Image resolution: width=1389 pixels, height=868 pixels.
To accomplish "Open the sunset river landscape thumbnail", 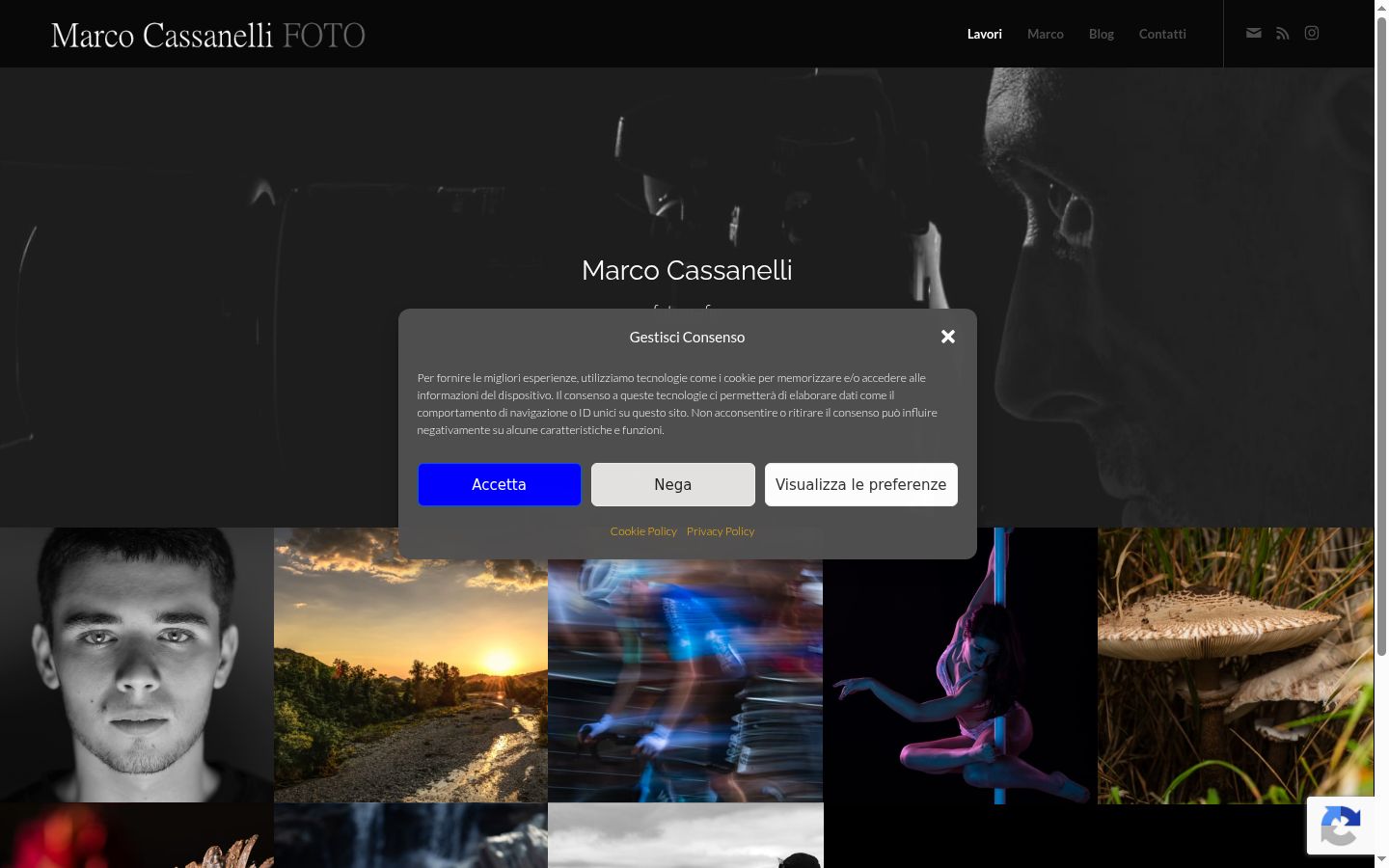I will 411,680.
